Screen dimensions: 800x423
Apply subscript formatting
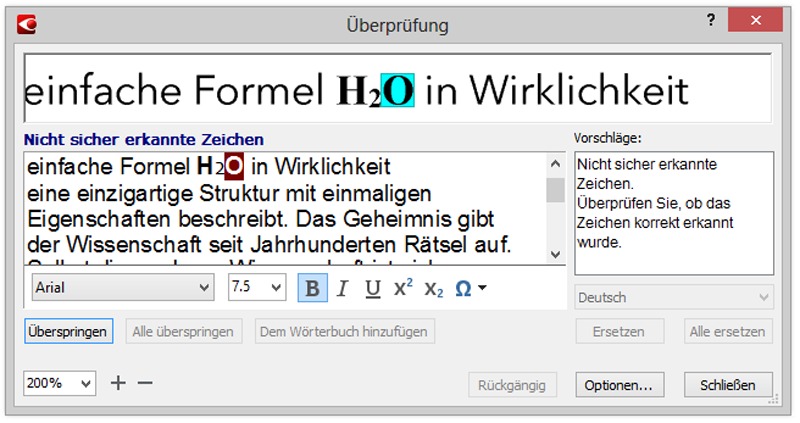(x=433, y=288)
